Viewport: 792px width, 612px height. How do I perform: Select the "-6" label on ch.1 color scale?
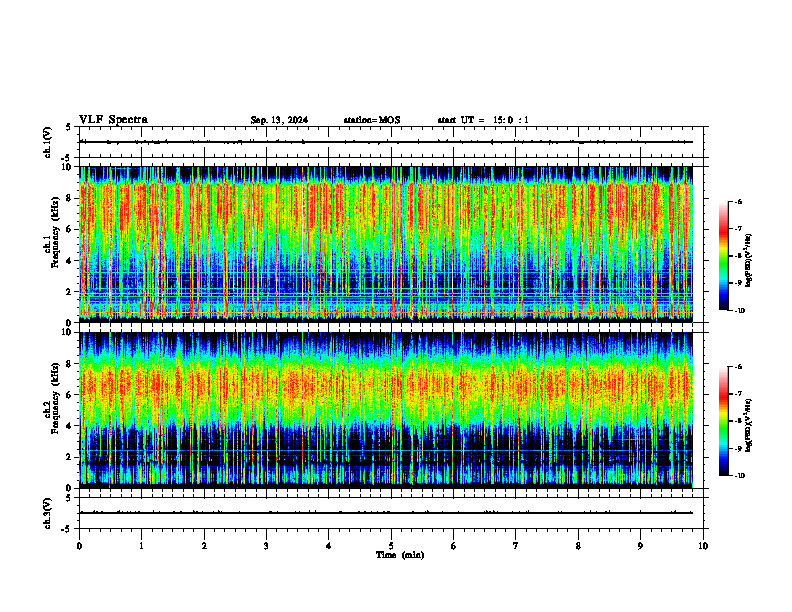point(738,201)
